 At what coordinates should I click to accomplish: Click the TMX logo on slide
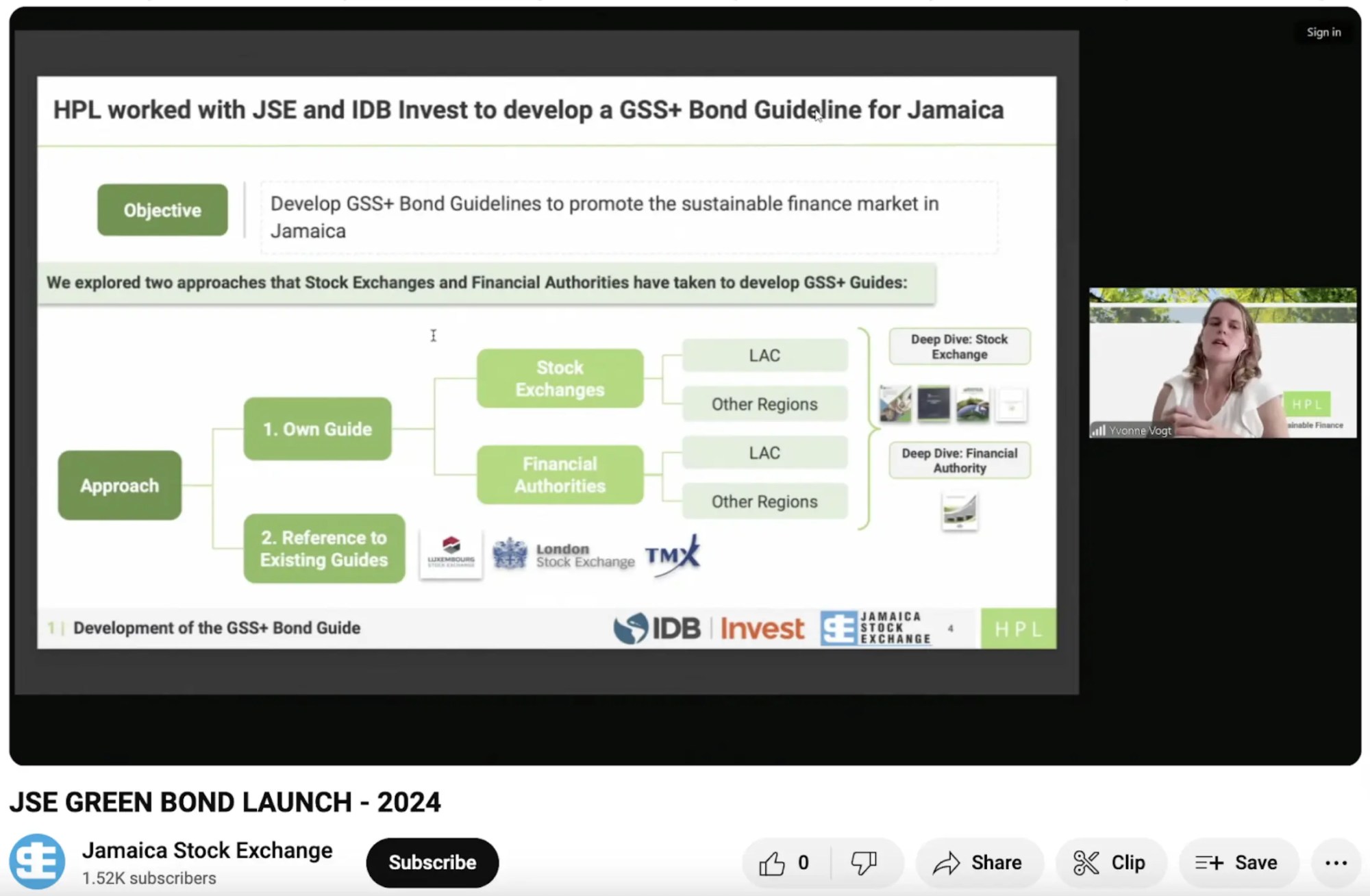pos(673,555)
